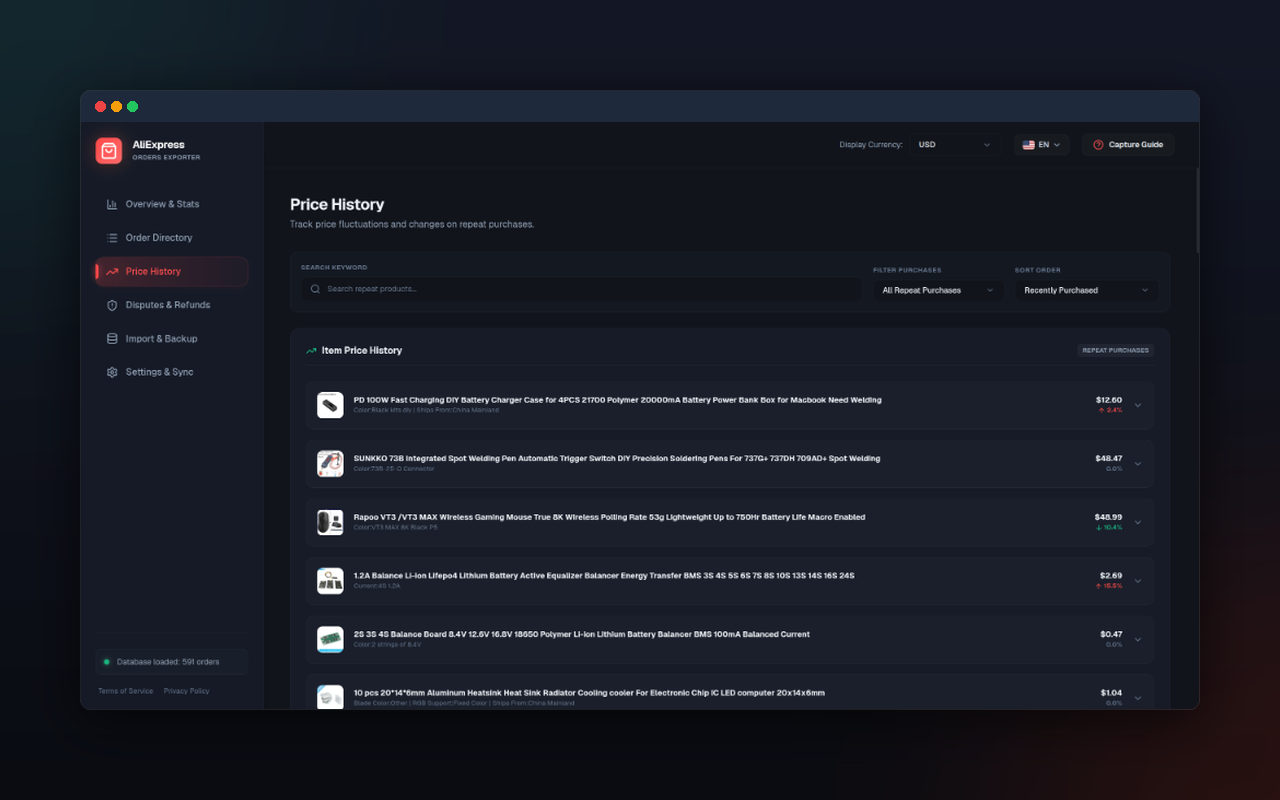Click the US flag language icon
Viewport: 1280px width, 800px height.
click(x=1028, y=145)
